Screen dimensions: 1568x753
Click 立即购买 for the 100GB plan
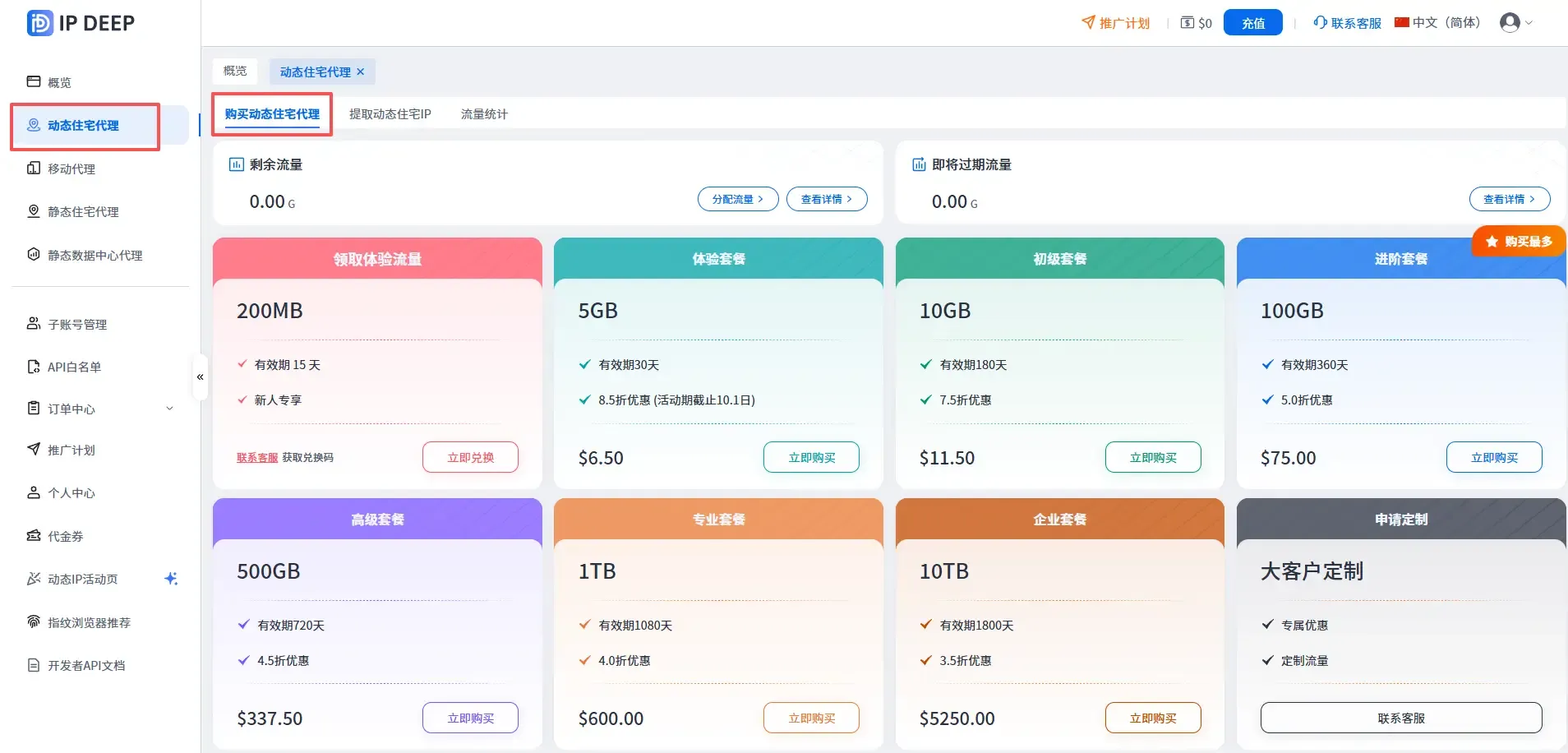pyautogui.click(x=1494, y=457)
